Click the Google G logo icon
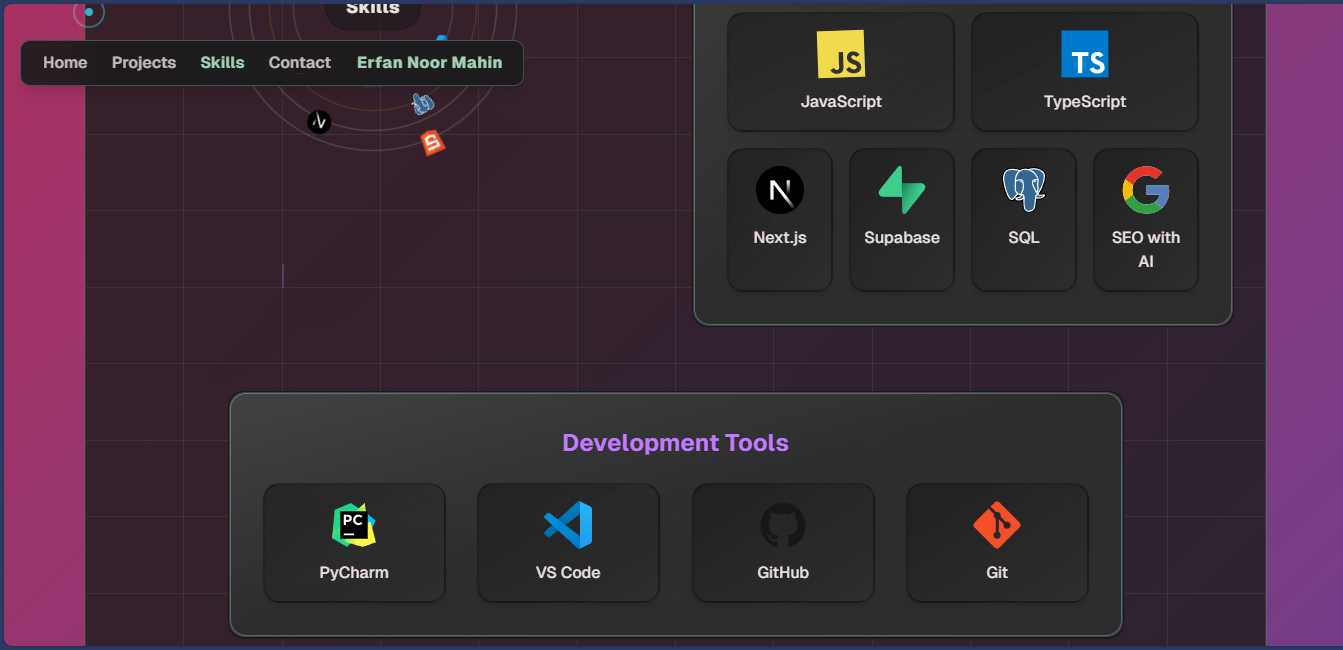This screenshot has width=1343, height=650. [x=1146, y=190]
